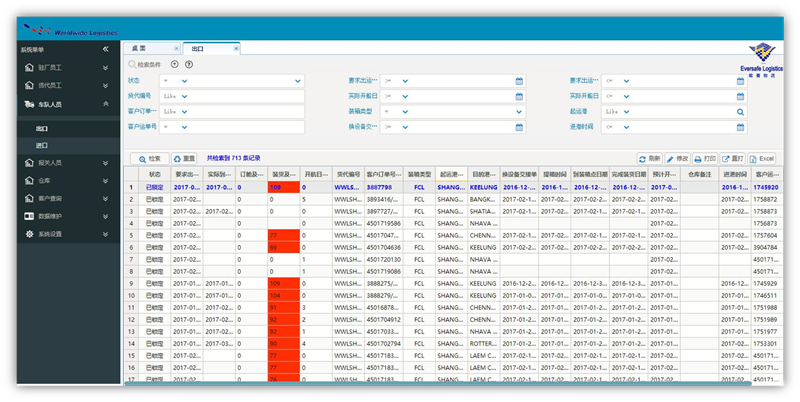Open the Like operator dropdown for 起运港
800x402 pixels.
[x=626, y=112]
